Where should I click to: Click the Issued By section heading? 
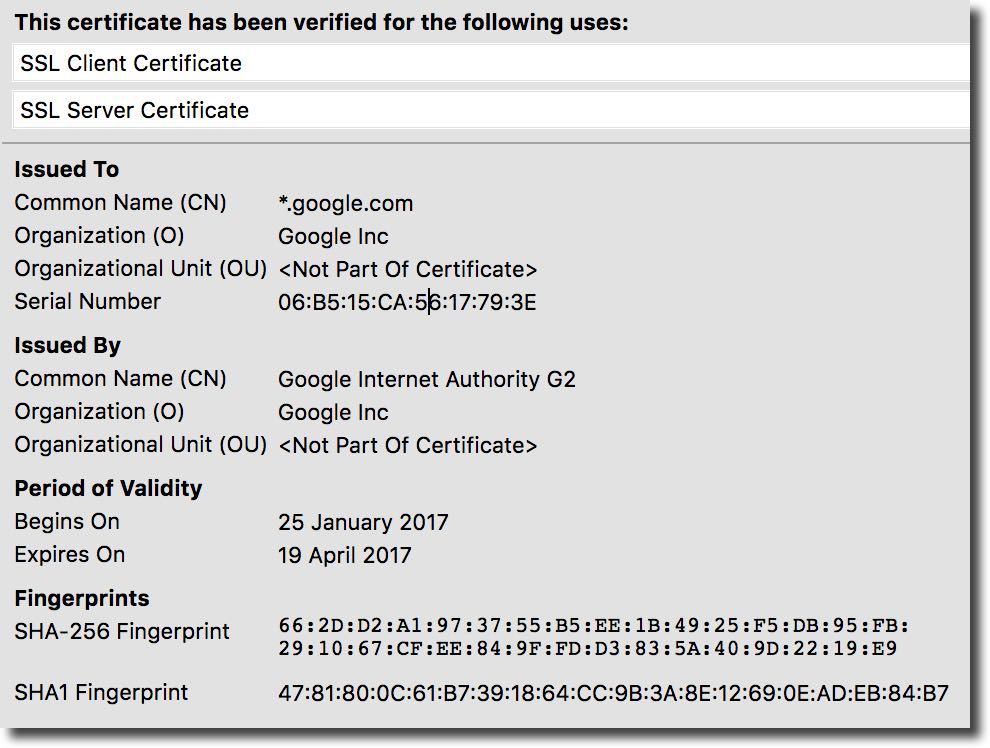point(67,346)
